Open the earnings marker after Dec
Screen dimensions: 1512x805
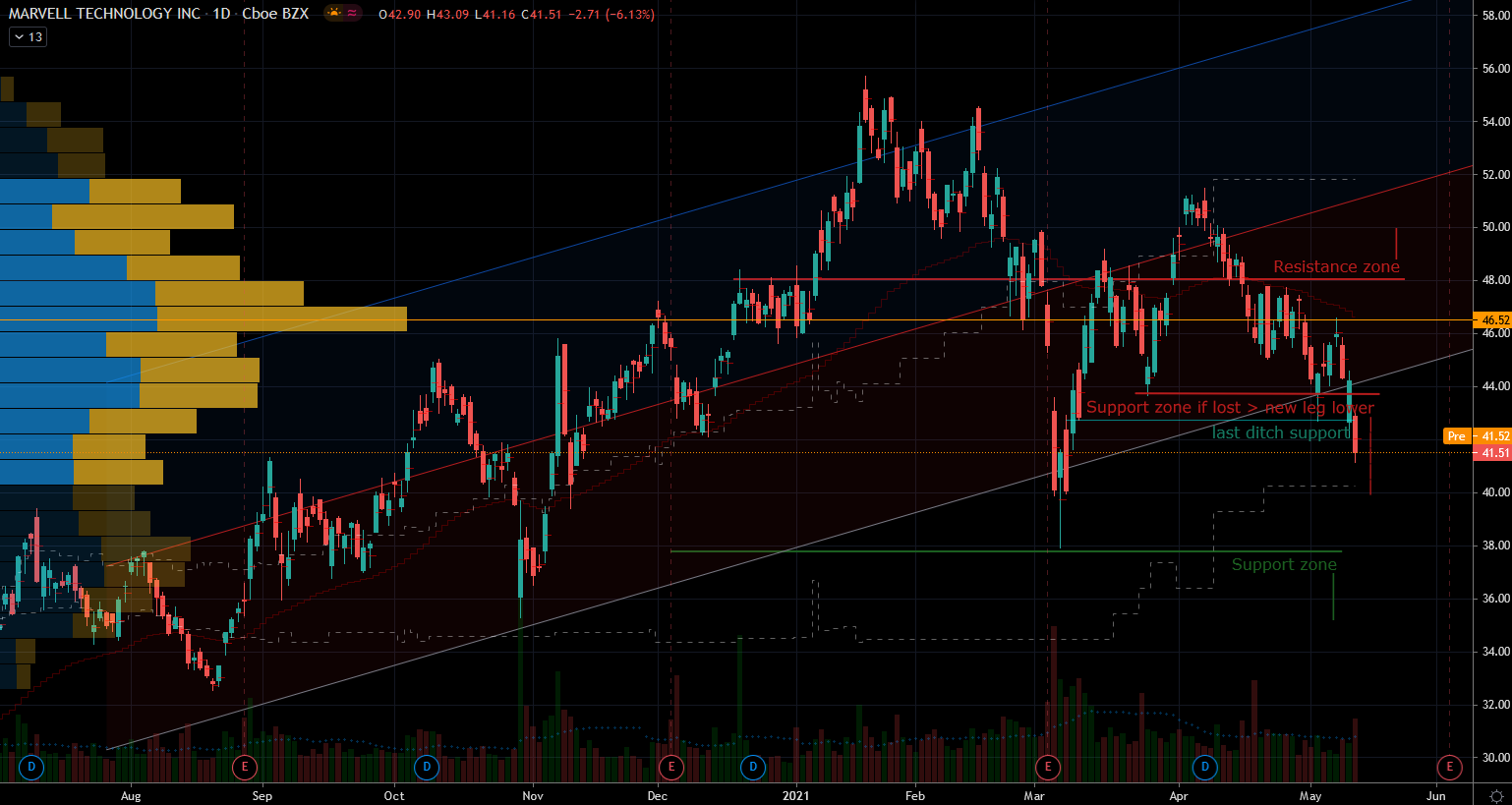[671, 767]
